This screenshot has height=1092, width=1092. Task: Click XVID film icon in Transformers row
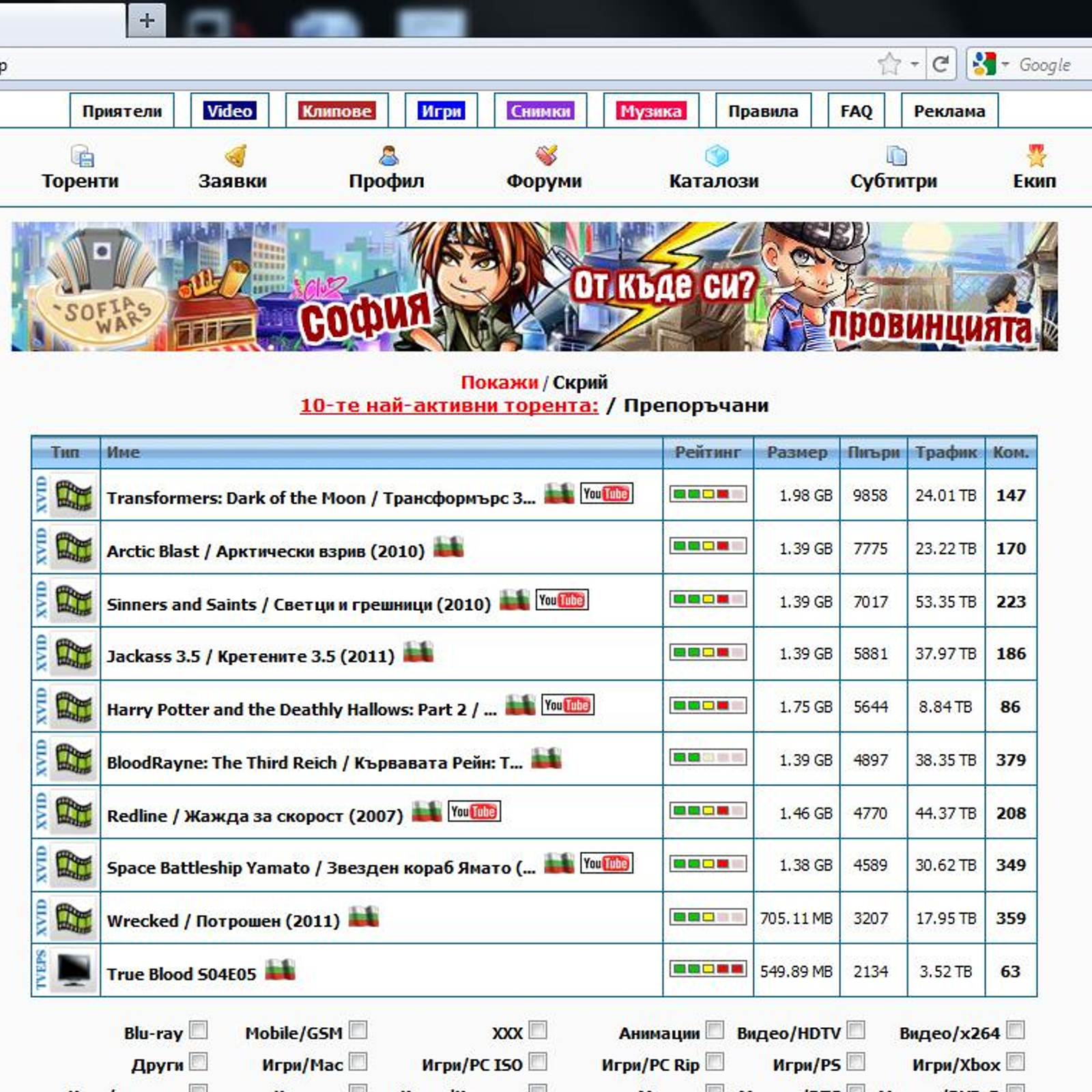pos(74,495)
